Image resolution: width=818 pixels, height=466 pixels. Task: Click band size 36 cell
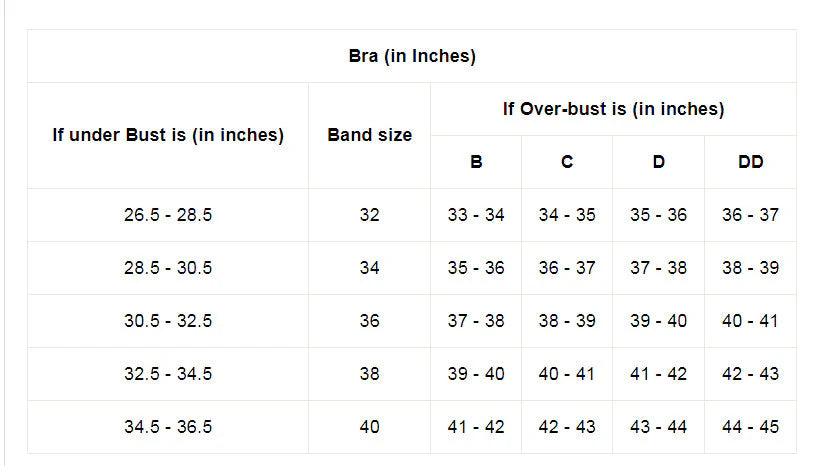point(369,321)
